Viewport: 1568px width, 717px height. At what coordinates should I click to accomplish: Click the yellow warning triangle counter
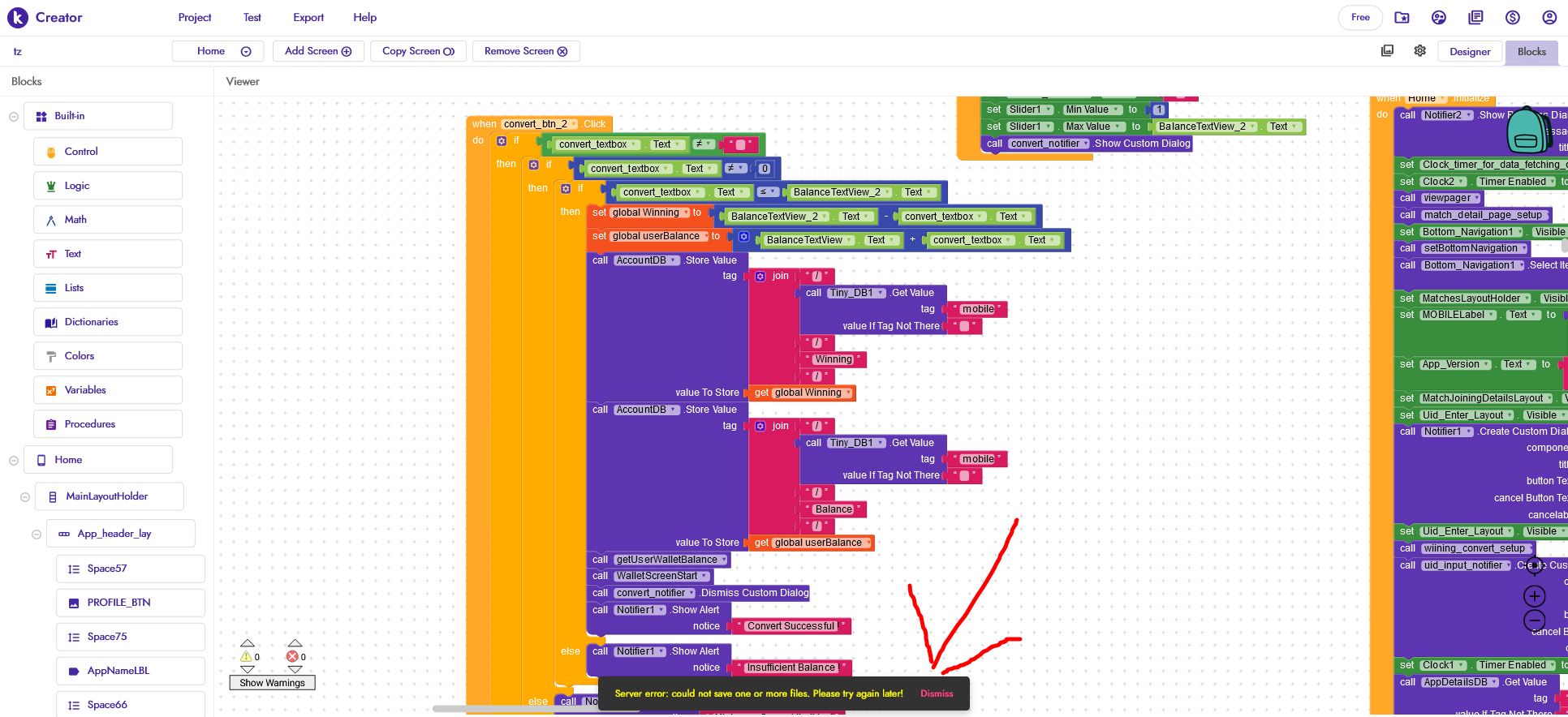pyautogui.click(x=246, y=657)
